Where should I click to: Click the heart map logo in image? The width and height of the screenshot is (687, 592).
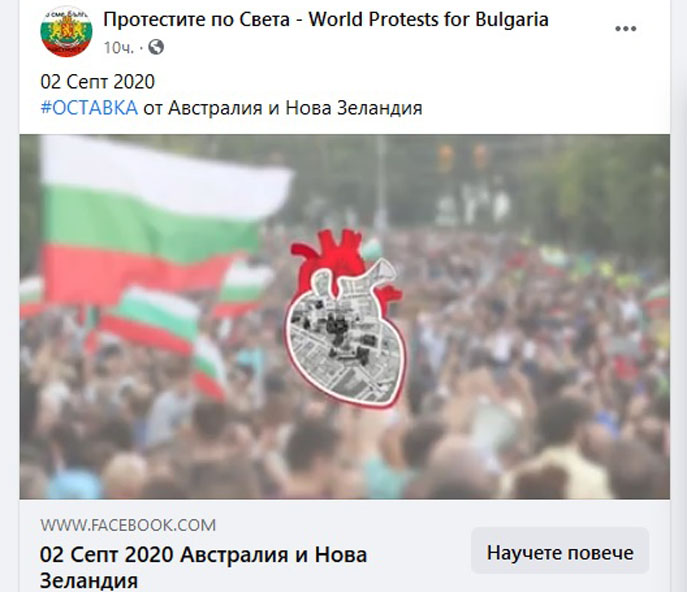346,319
